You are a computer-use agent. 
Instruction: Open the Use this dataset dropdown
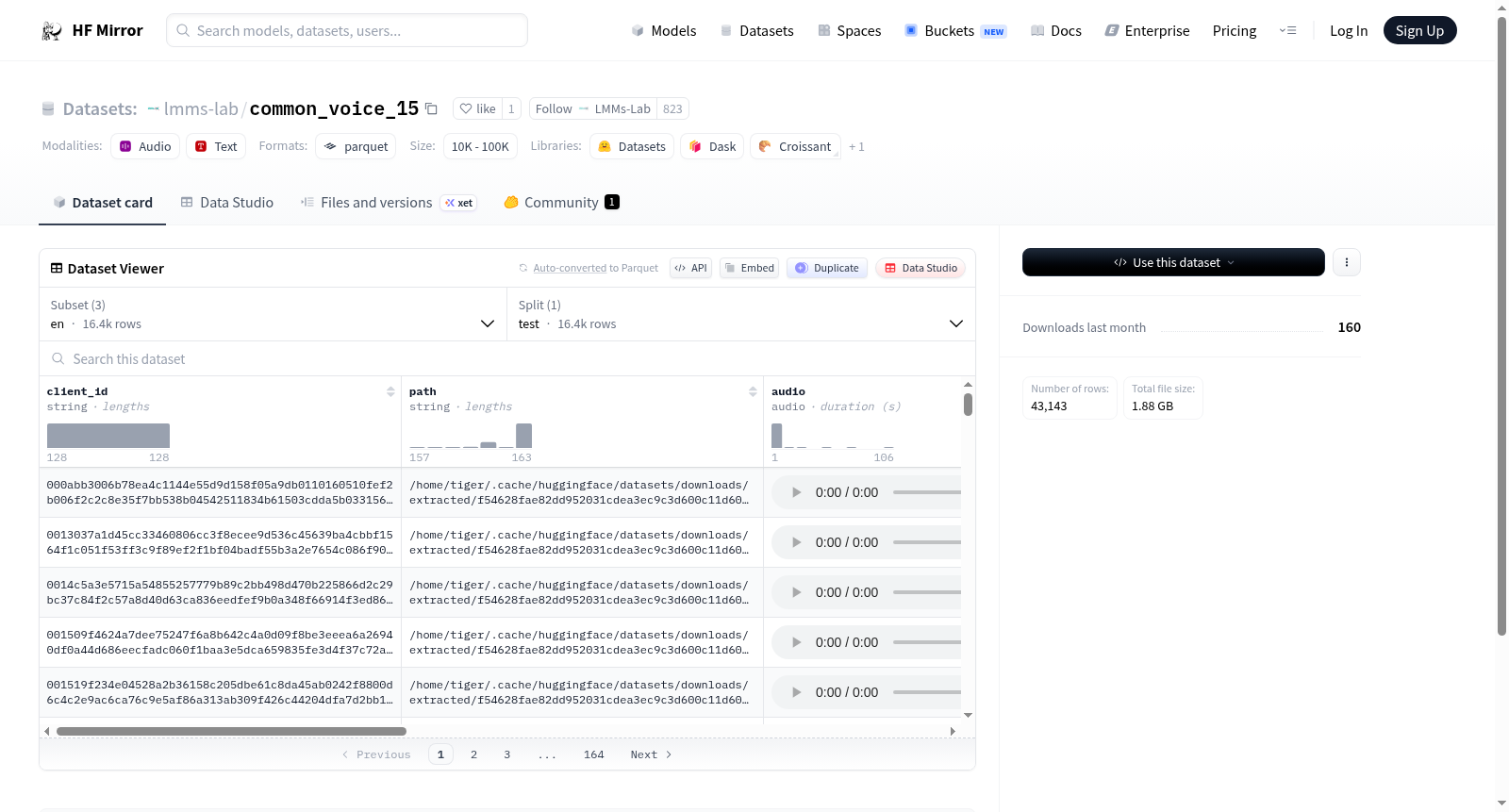[x=1173, y=262]
